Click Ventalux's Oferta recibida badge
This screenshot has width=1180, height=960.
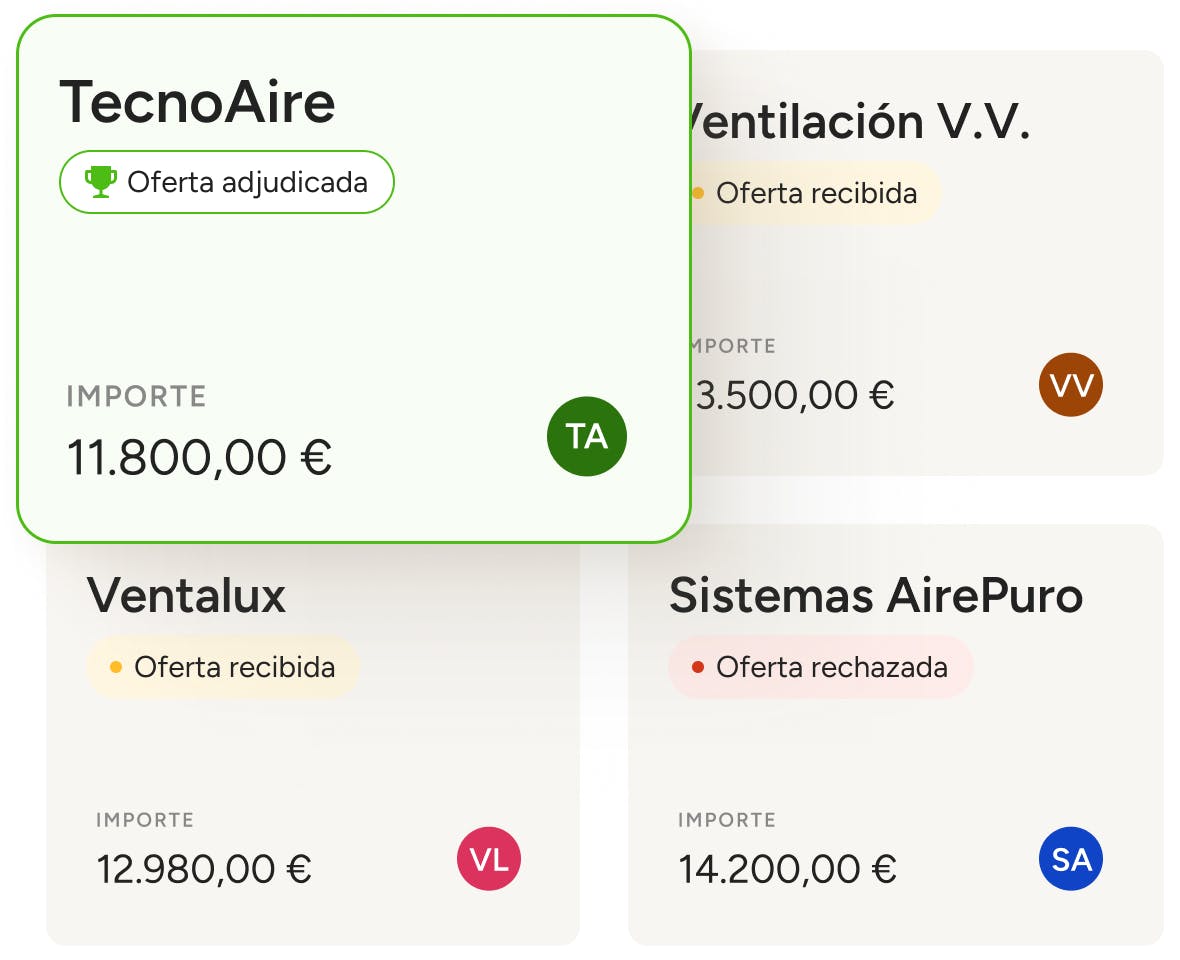pyautogui.click(x=222, y=667)
